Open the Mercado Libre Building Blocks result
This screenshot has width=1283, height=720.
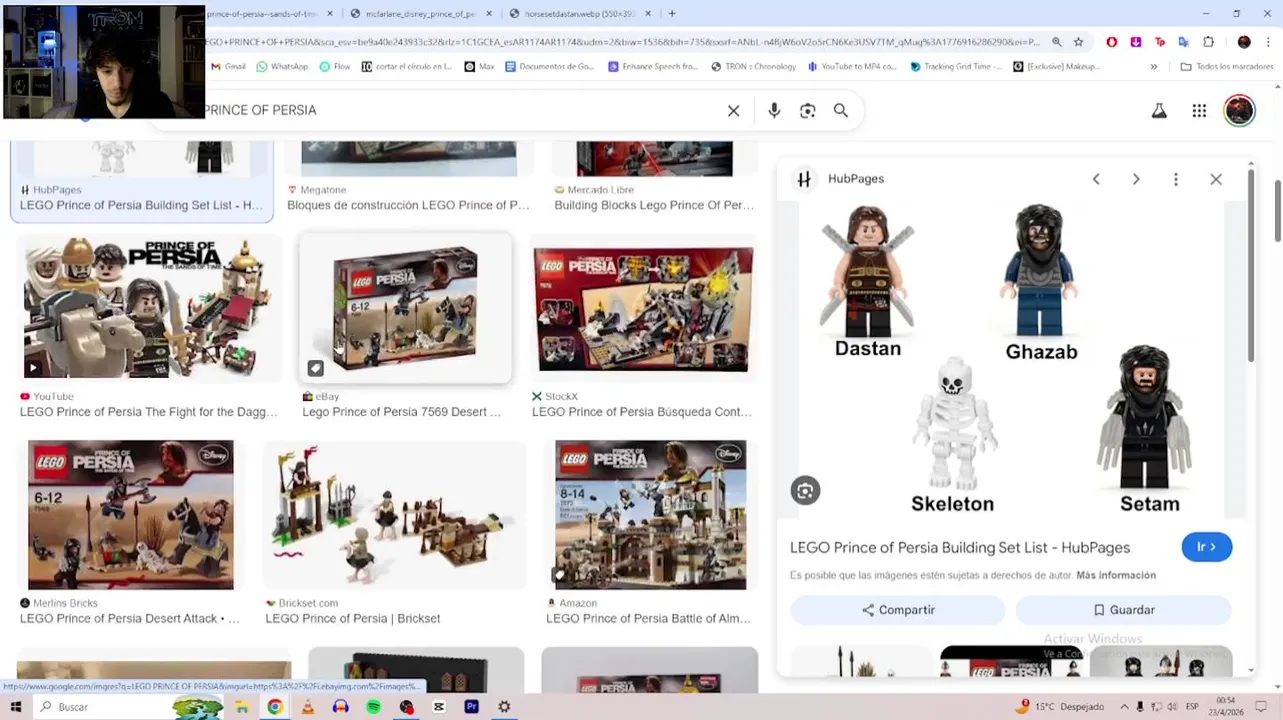click(654, 205)
